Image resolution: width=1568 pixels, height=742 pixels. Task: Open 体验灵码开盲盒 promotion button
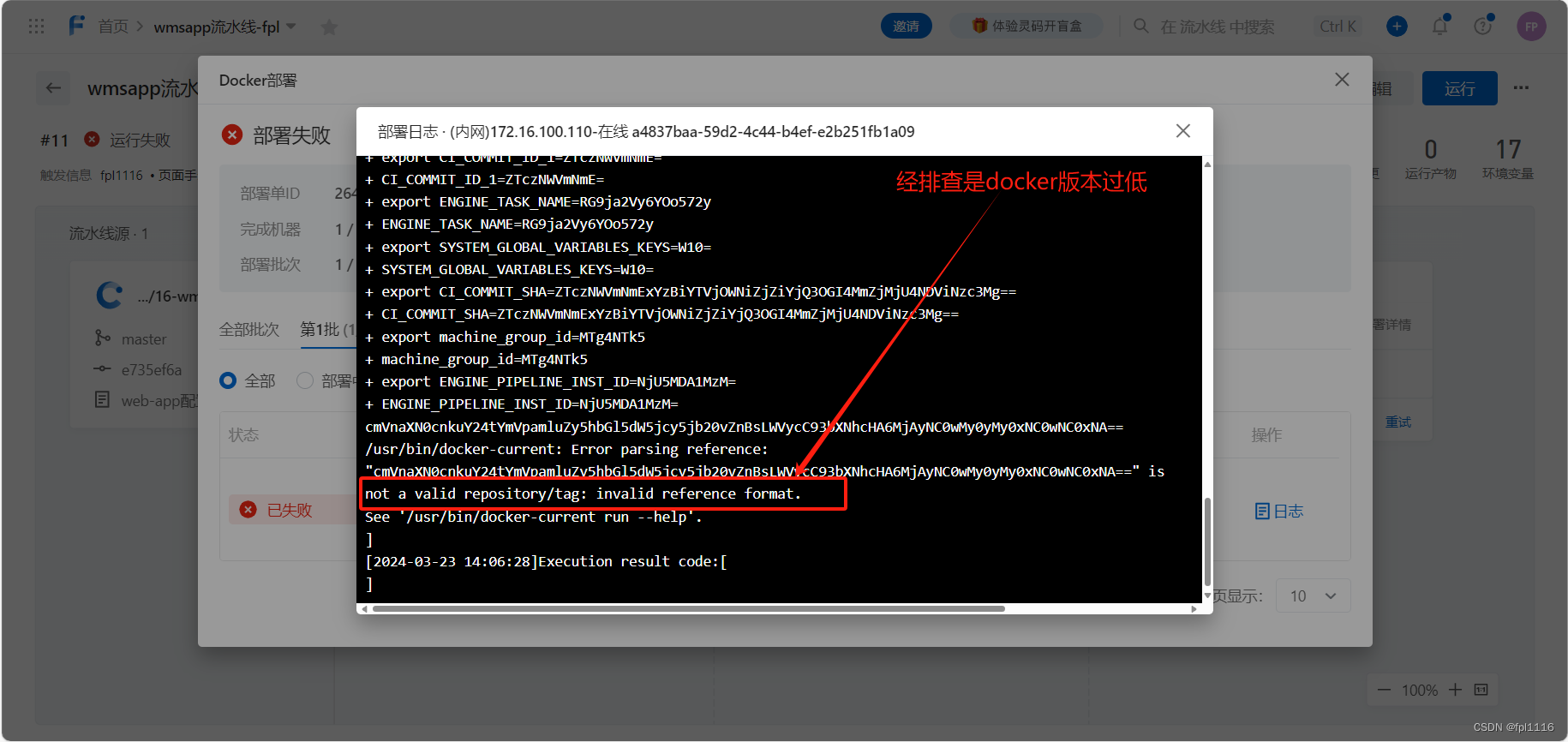tap(1026, 27)
